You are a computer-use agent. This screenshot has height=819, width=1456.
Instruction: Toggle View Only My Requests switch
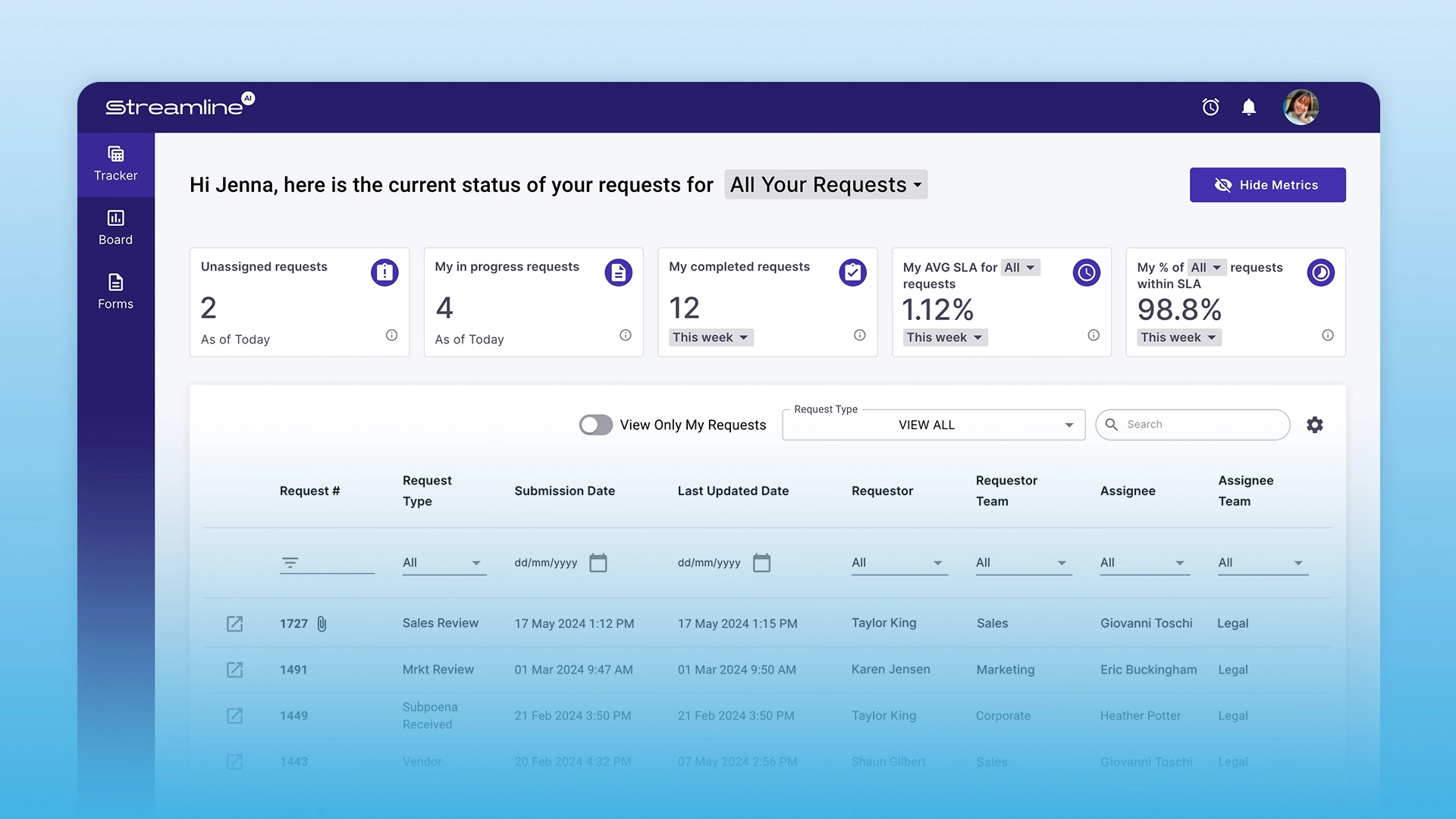(x=595, y=425)
